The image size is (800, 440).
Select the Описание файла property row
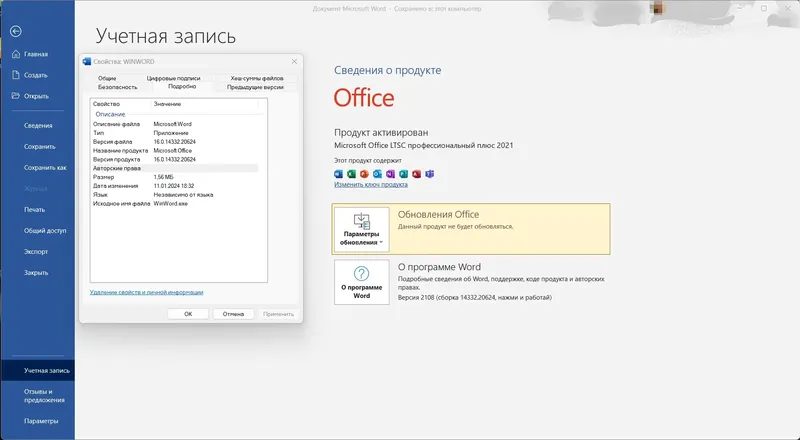(174, 124)
